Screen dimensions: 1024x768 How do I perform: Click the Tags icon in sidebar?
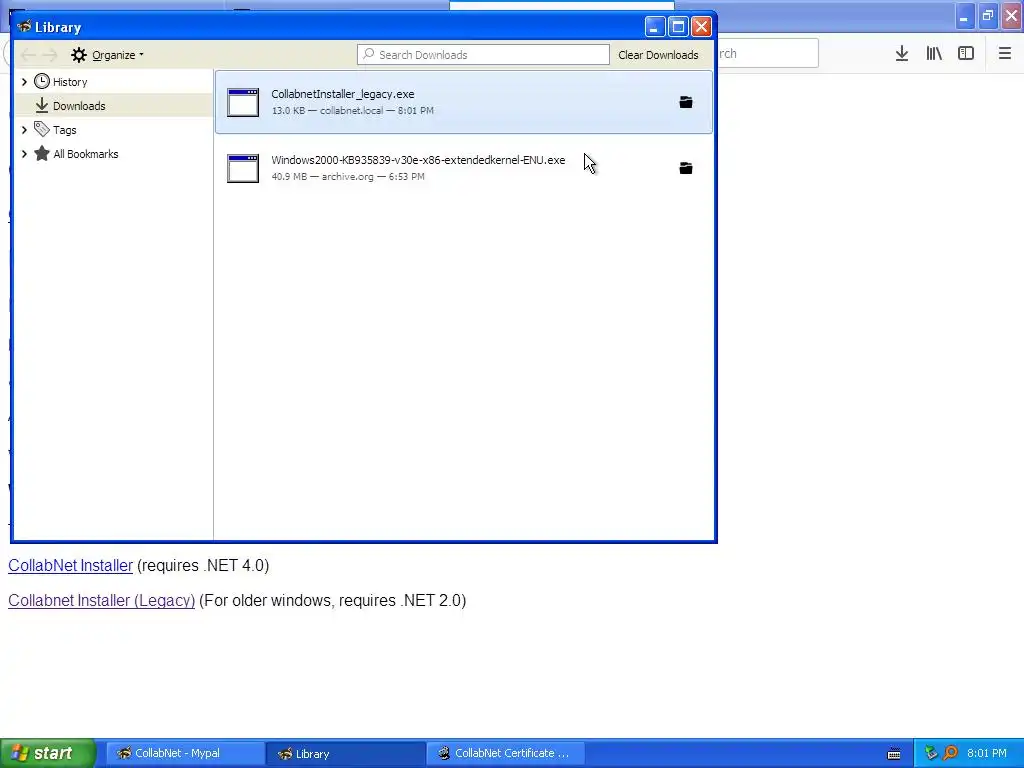[42, 129]
